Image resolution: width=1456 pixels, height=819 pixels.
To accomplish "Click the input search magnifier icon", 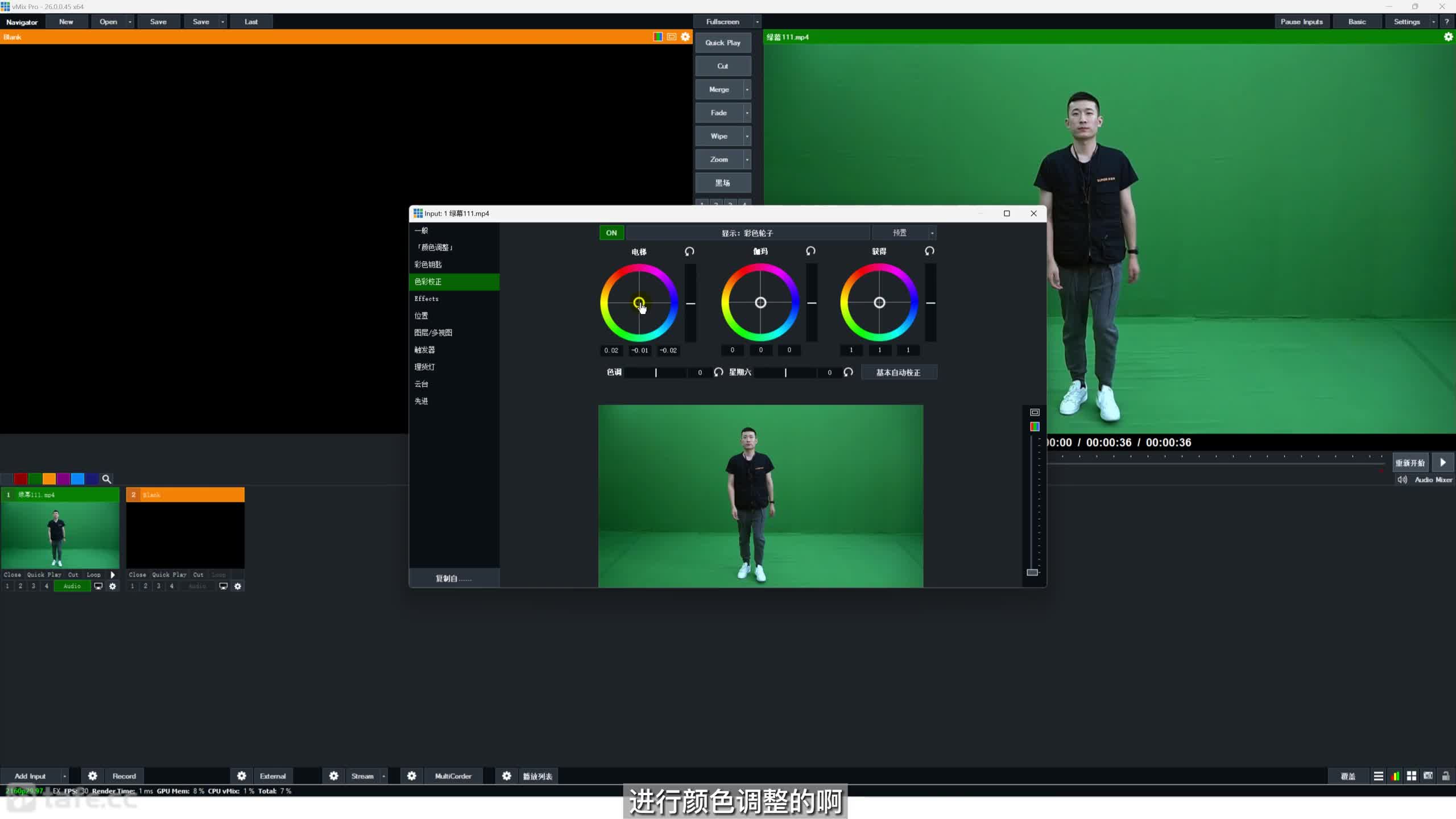I will (106, 479).
